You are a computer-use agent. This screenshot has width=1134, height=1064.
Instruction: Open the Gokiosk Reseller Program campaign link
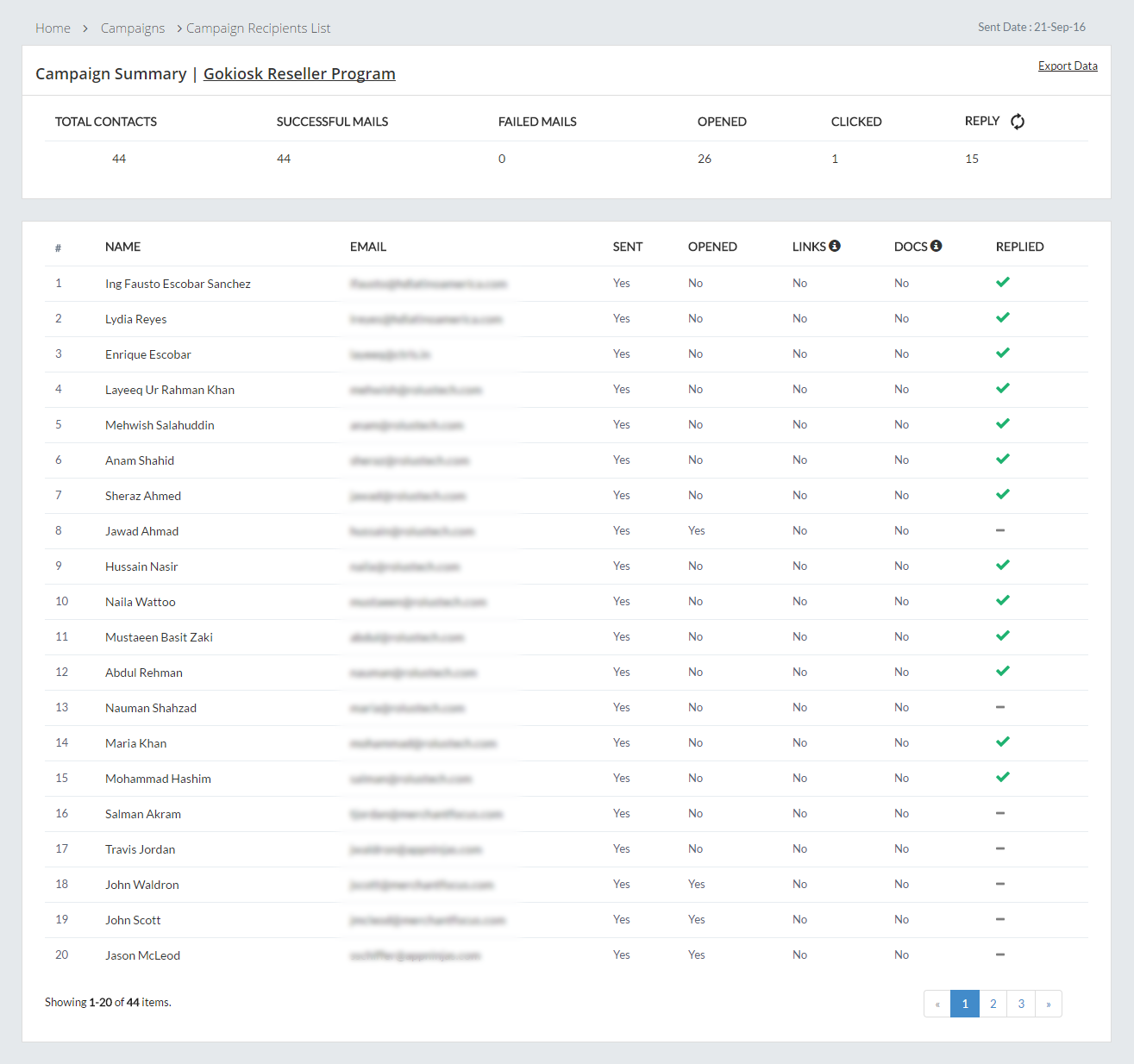click(x=299, y=74)
